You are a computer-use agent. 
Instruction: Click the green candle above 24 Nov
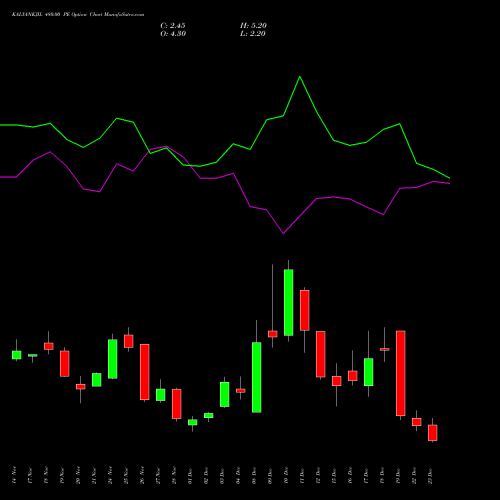click(x=113, y=359)
